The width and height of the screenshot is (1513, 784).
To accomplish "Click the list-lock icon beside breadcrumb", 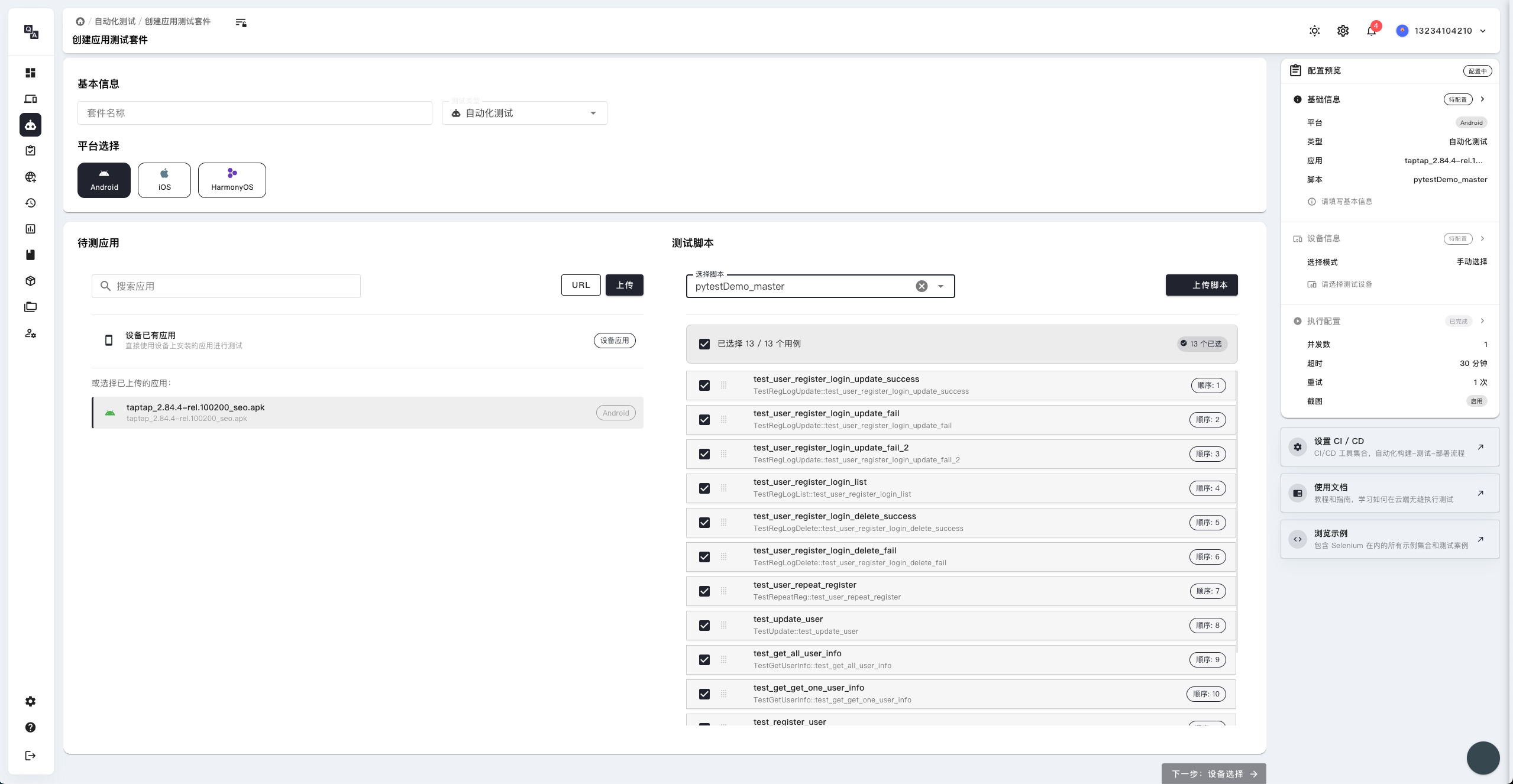I will [241, 22].
